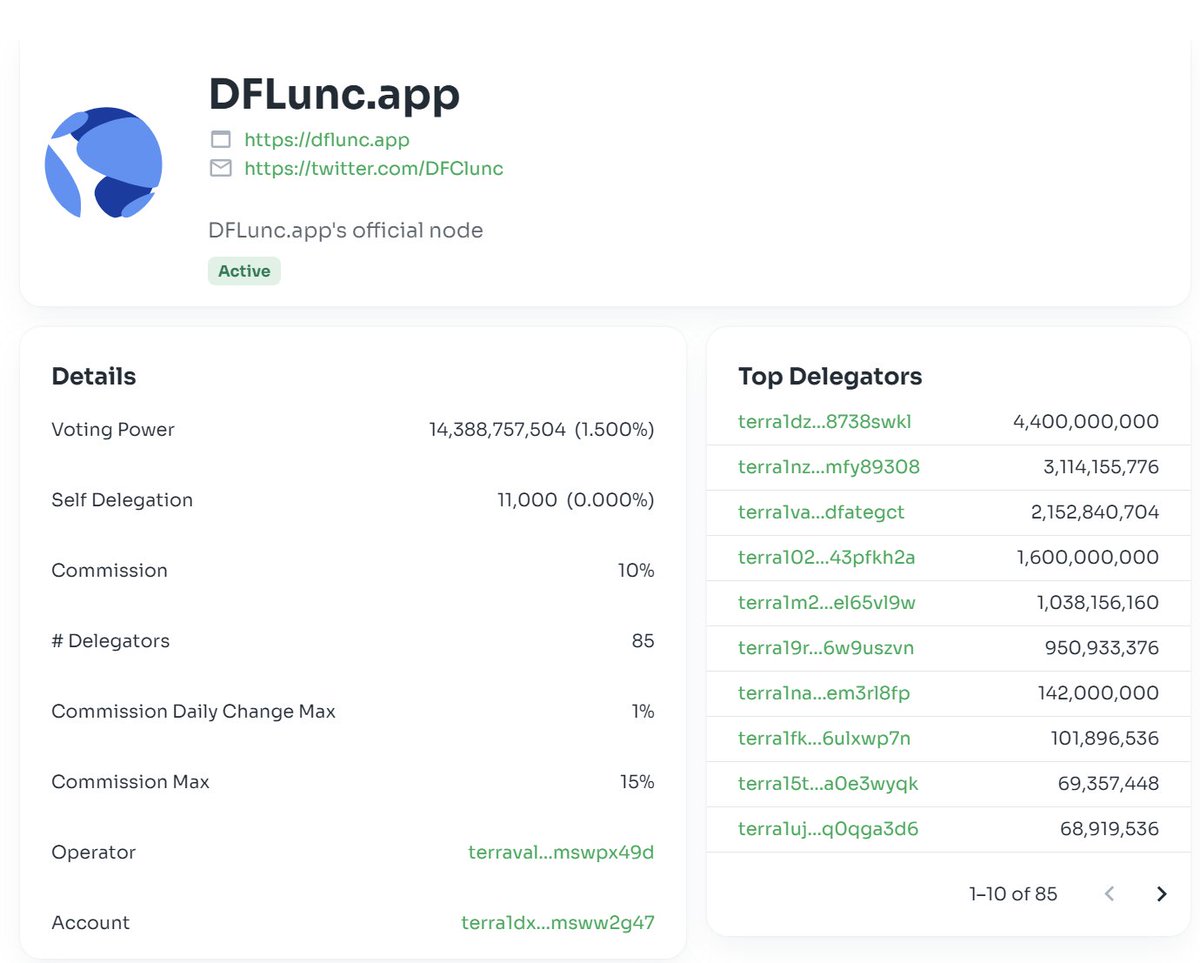This screenshot has width=1200, height=963.
Task: Click the Voting Power value 14,388,757,504
Action: pos(498,430)
